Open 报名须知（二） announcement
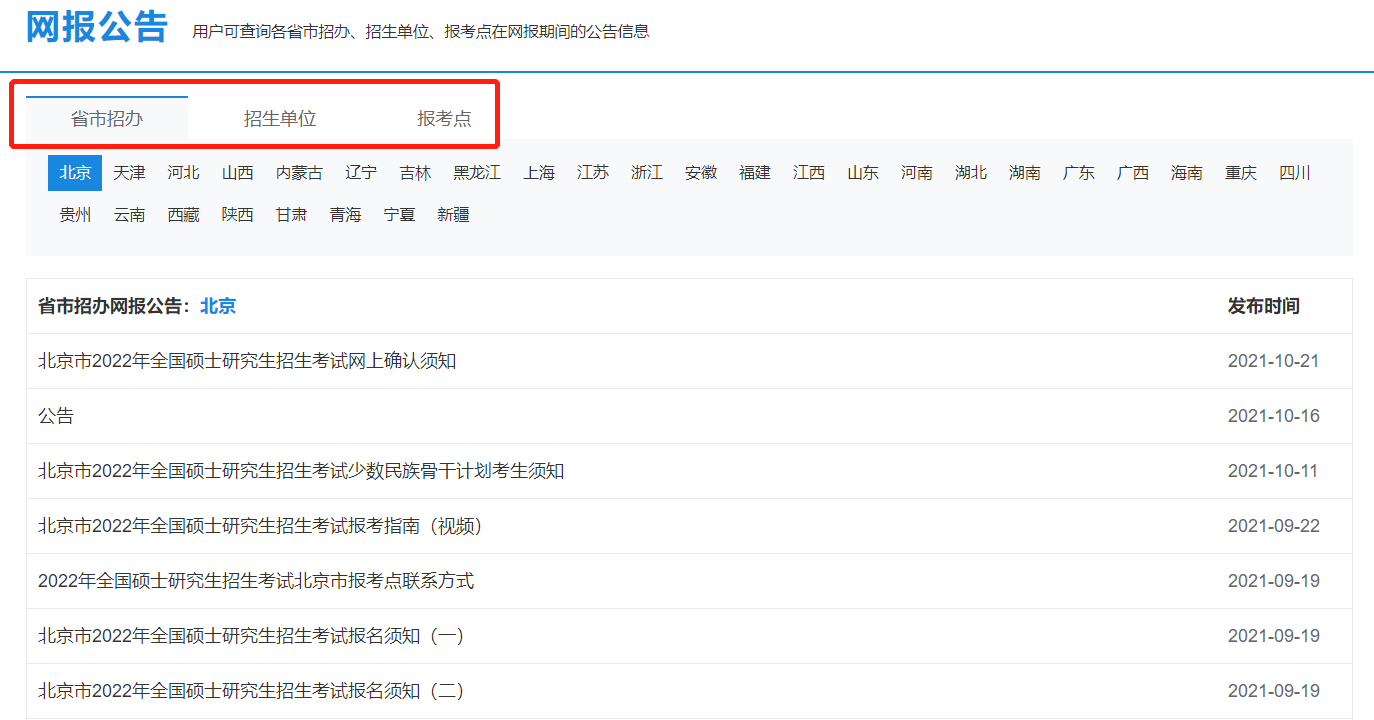This screenshot has width=1374, height=720. [x=251, y=691]
